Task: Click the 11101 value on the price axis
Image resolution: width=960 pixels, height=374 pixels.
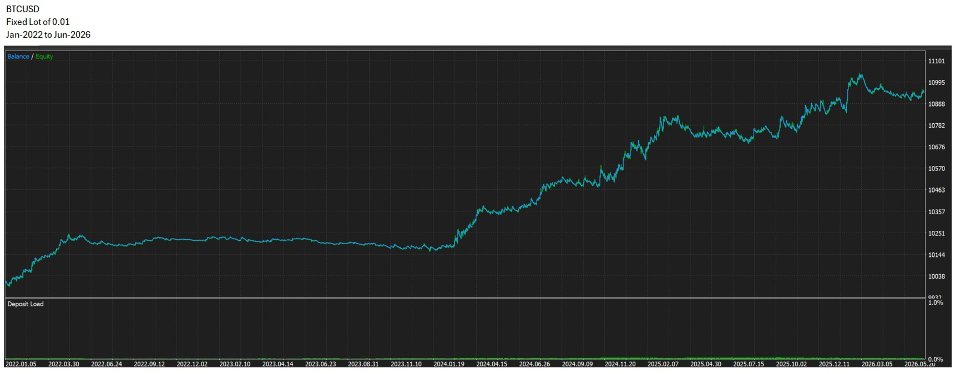Action: click(937, 61)
